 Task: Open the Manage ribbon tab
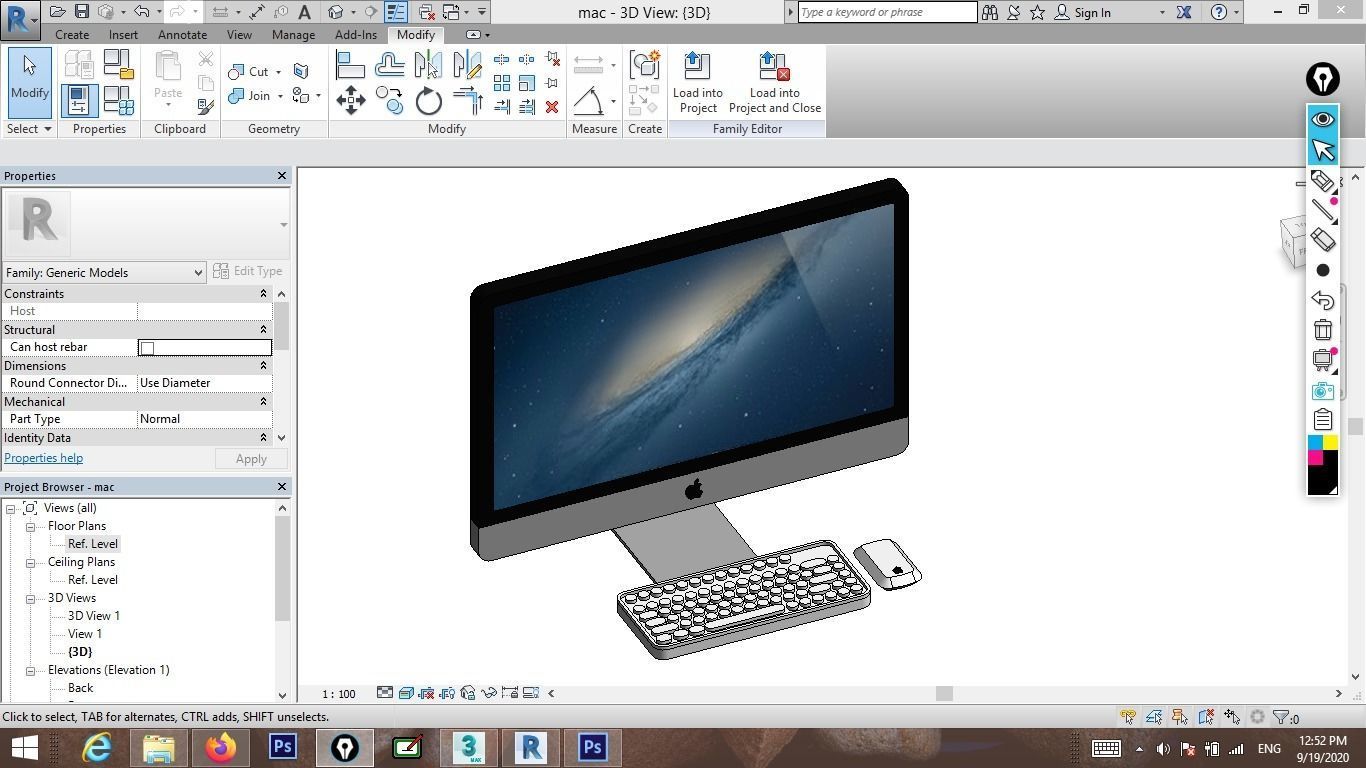(x=292, y=34)
